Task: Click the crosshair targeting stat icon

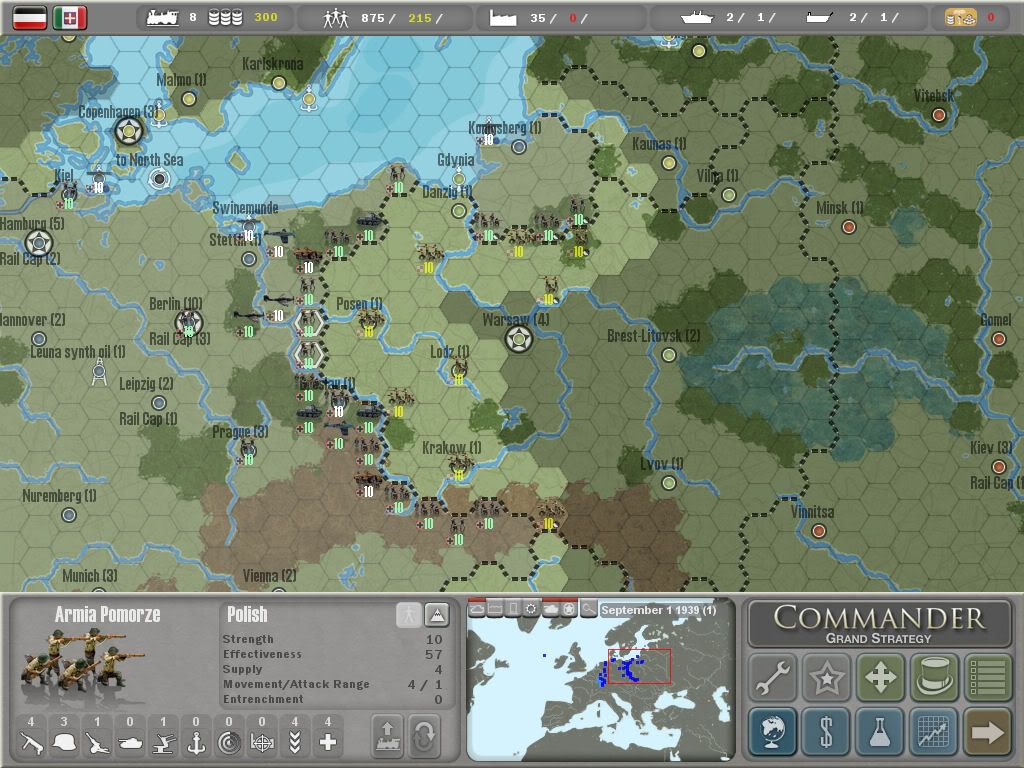Action: (x=262, y=742)
